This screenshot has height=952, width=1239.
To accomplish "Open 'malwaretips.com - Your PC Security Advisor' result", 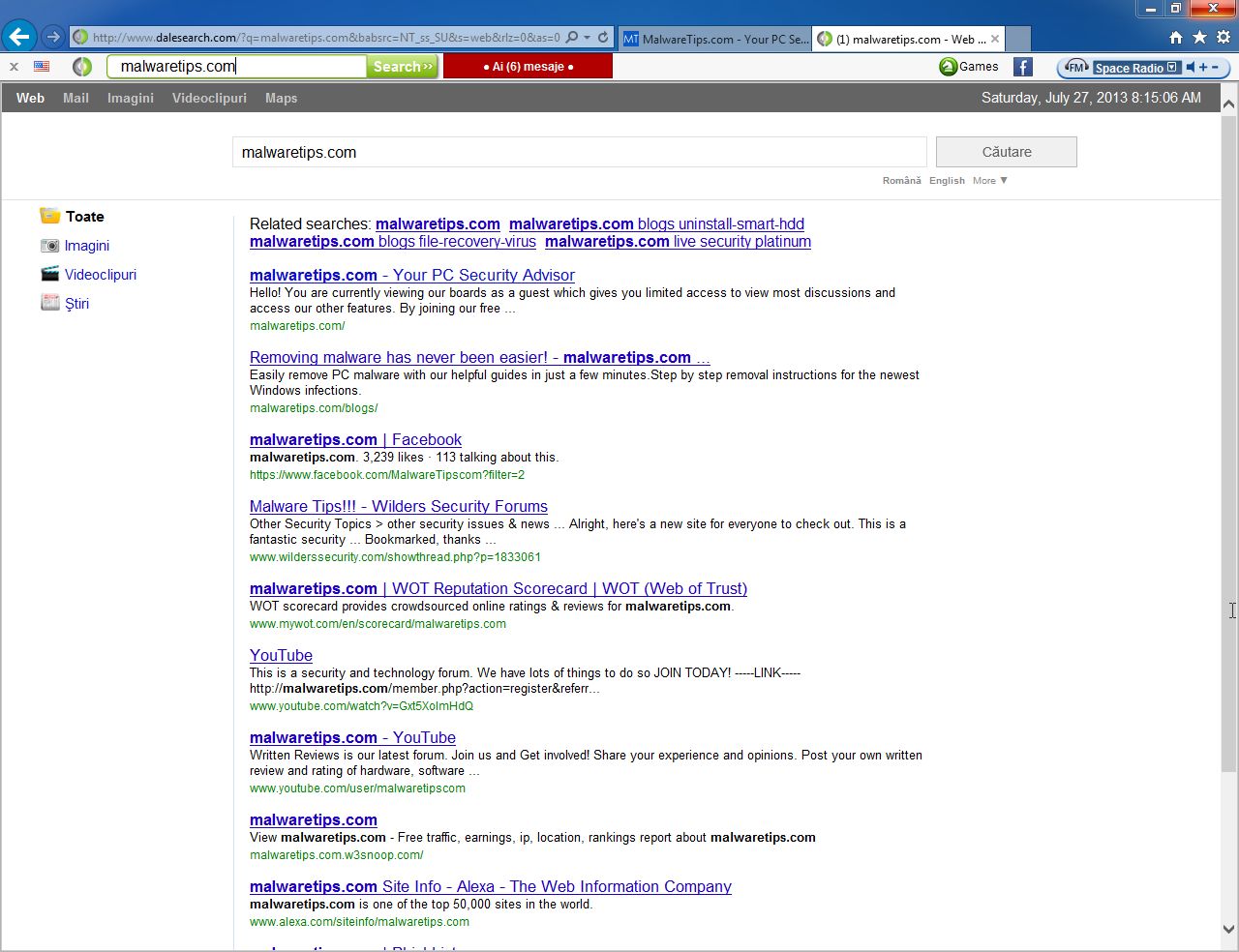I will 412,276.
